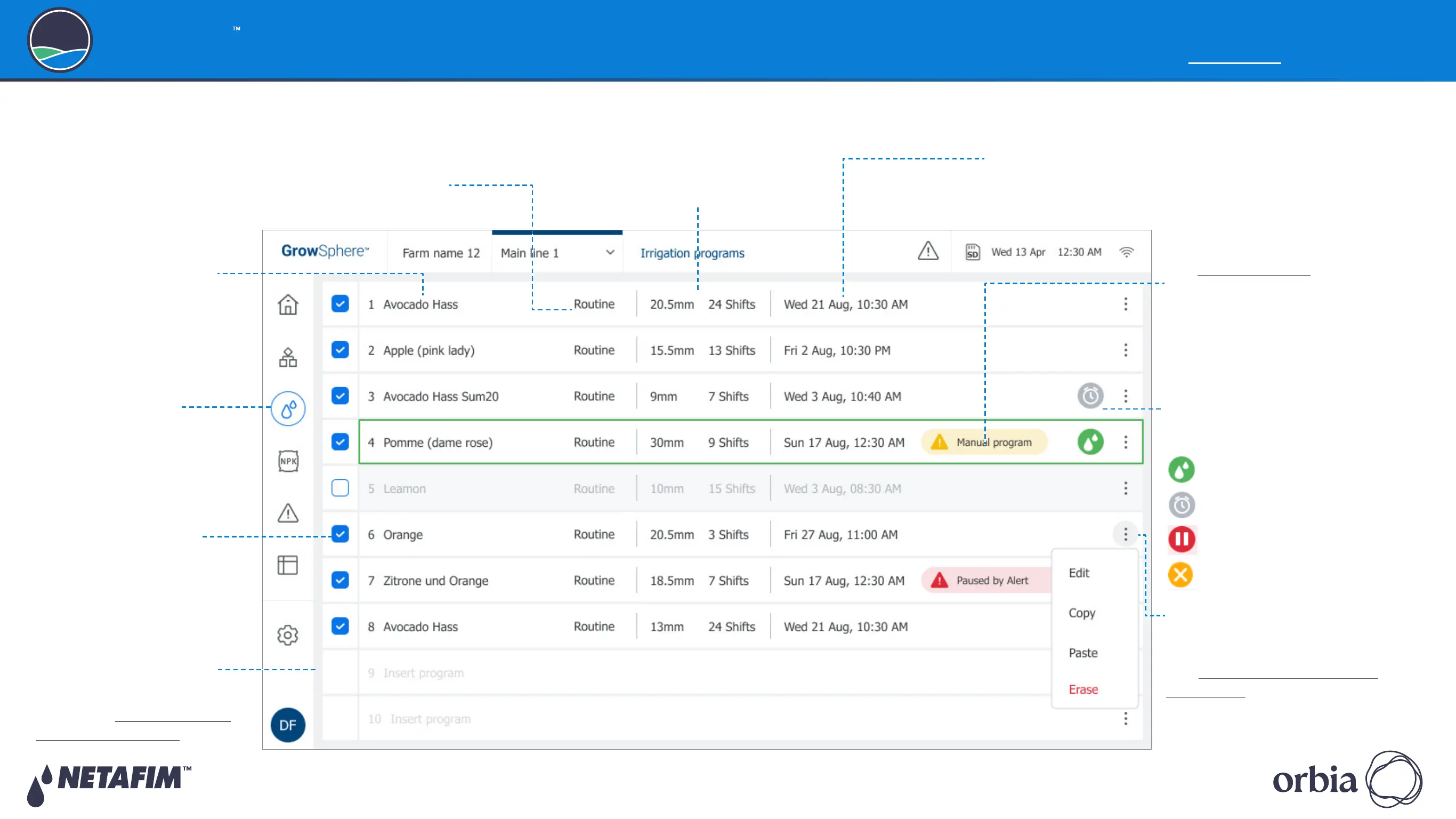Click the date Wed 13 Apr
Viewport: 1456px width, 819px height.
(x=1018, y=252)
